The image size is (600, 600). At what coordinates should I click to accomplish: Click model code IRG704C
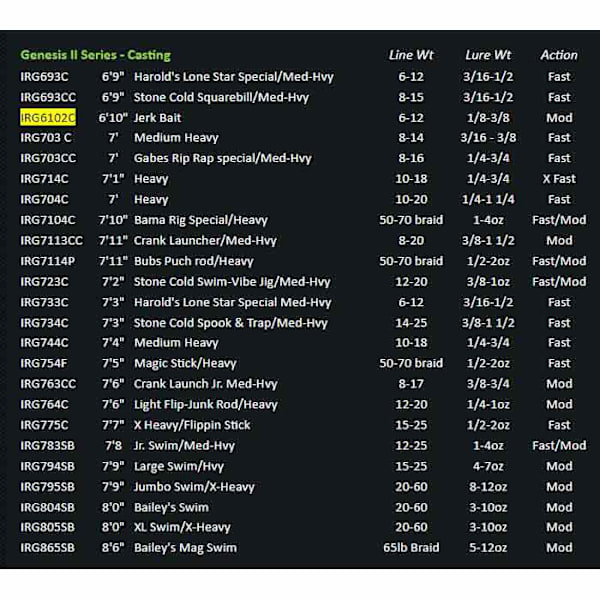[x=44, y=199]
